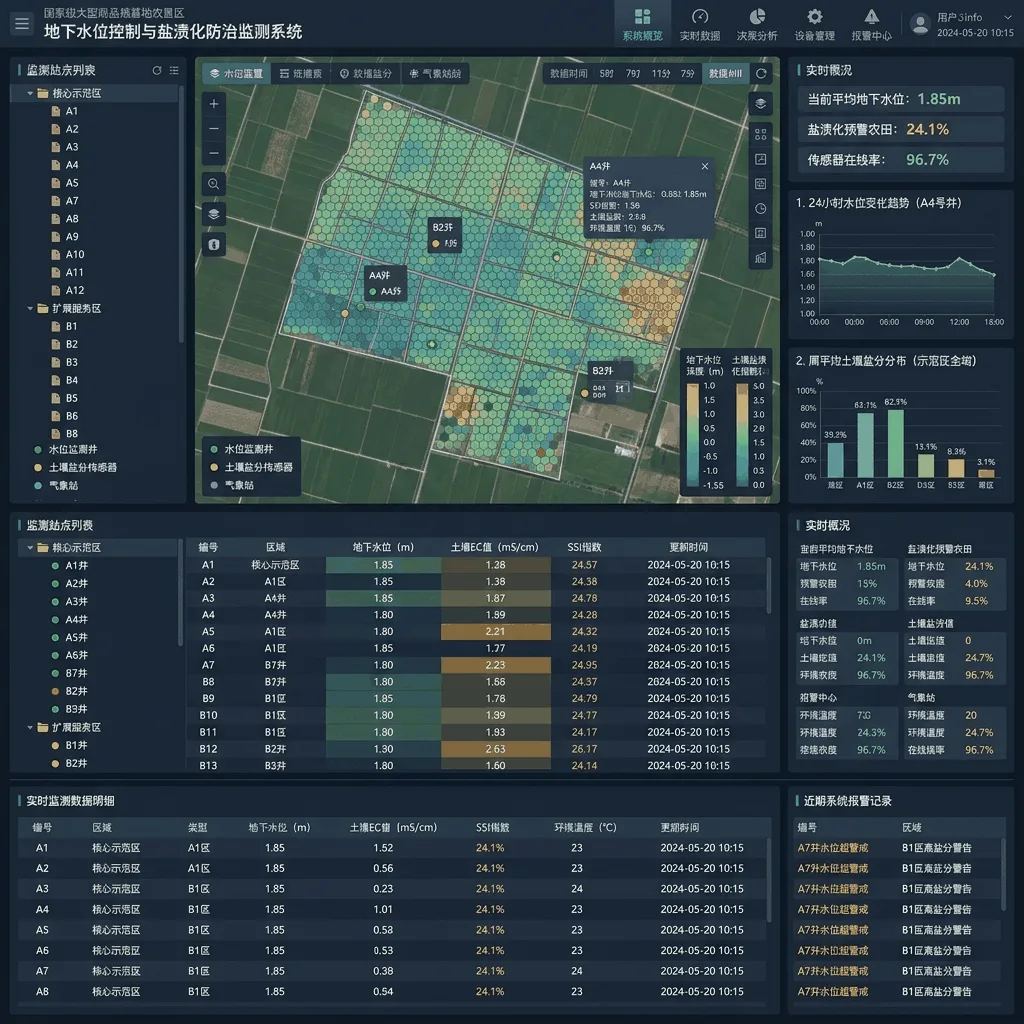Click the map zoom-in plus button

coord(214,104)
